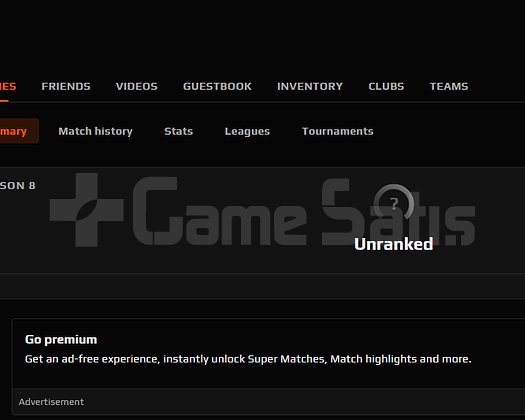The height and width of the screenshot is (420, 525).
Task: Open the GUESTBOOK tab
Action: point(217,86)
